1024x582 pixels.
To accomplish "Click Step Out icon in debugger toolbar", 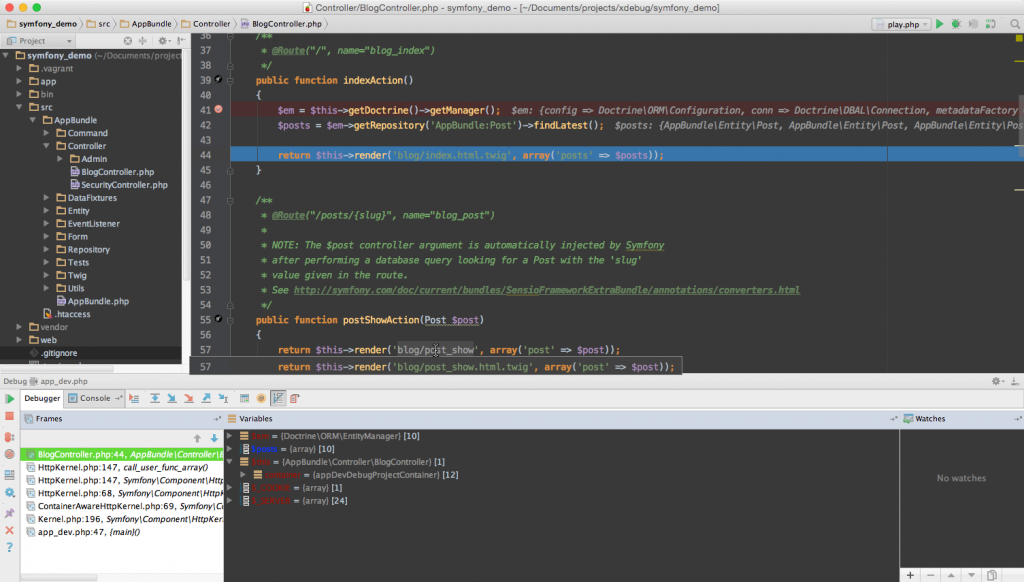I will tap(206, 398).
